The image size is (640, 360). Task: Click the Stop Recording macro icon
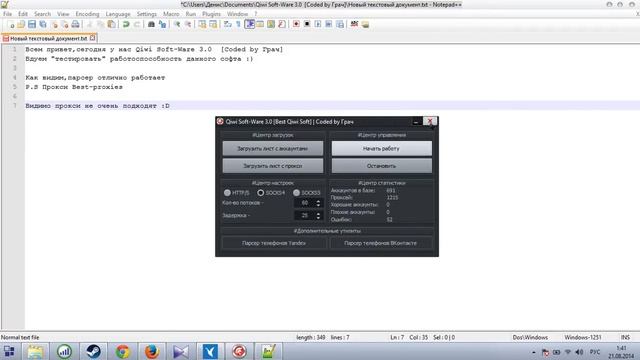(x=307, y=24)
